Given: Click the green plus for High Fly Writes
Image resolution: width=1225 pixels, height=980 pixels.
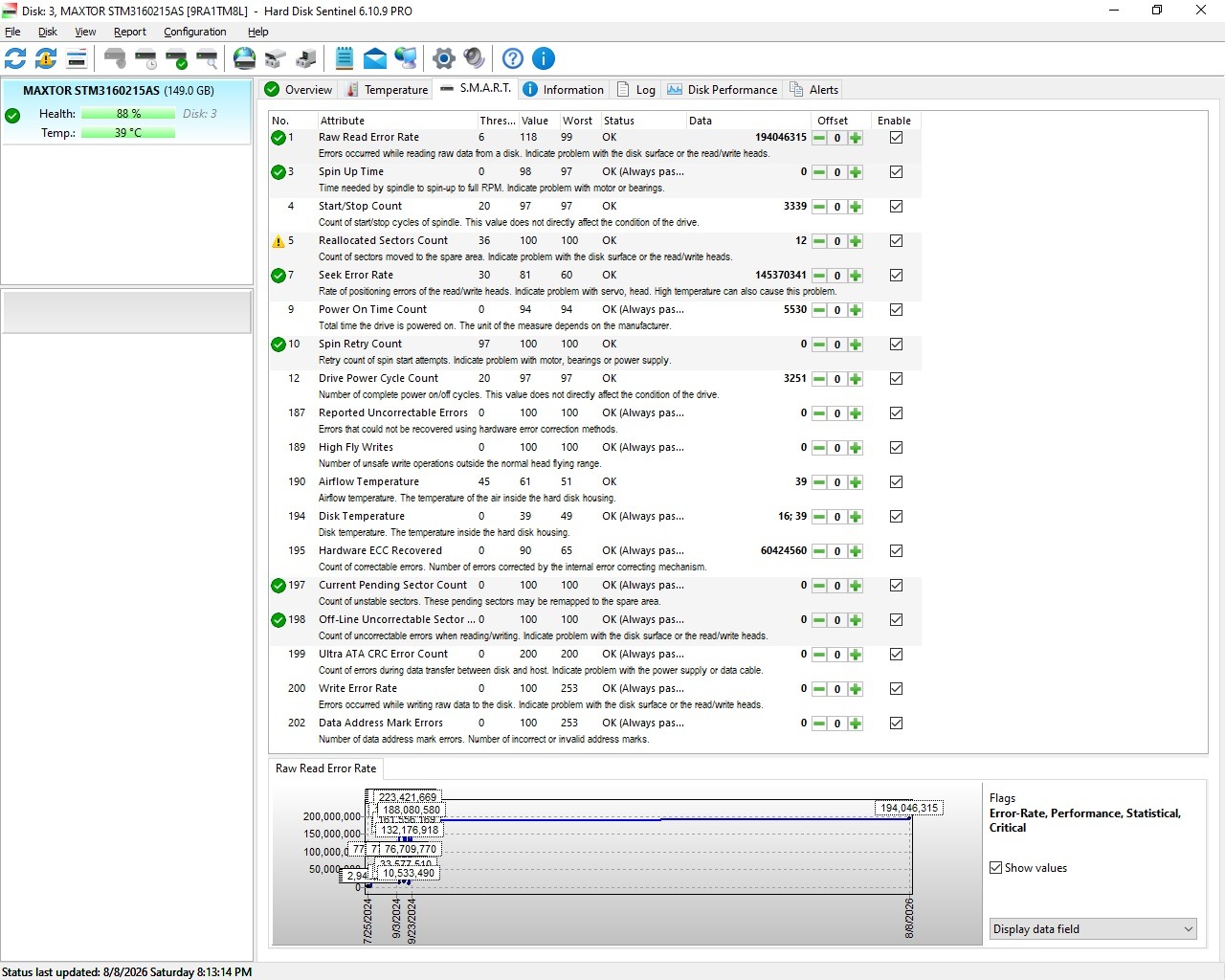Looking at the screenshot, I should [856, 448].
